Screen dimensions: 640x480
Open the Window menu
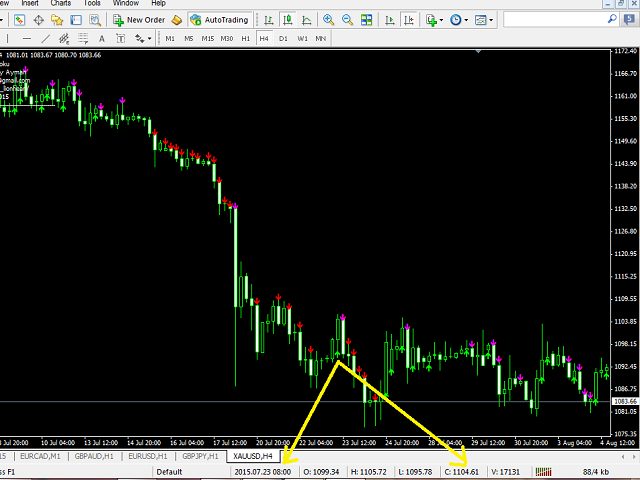coord(126,3)
